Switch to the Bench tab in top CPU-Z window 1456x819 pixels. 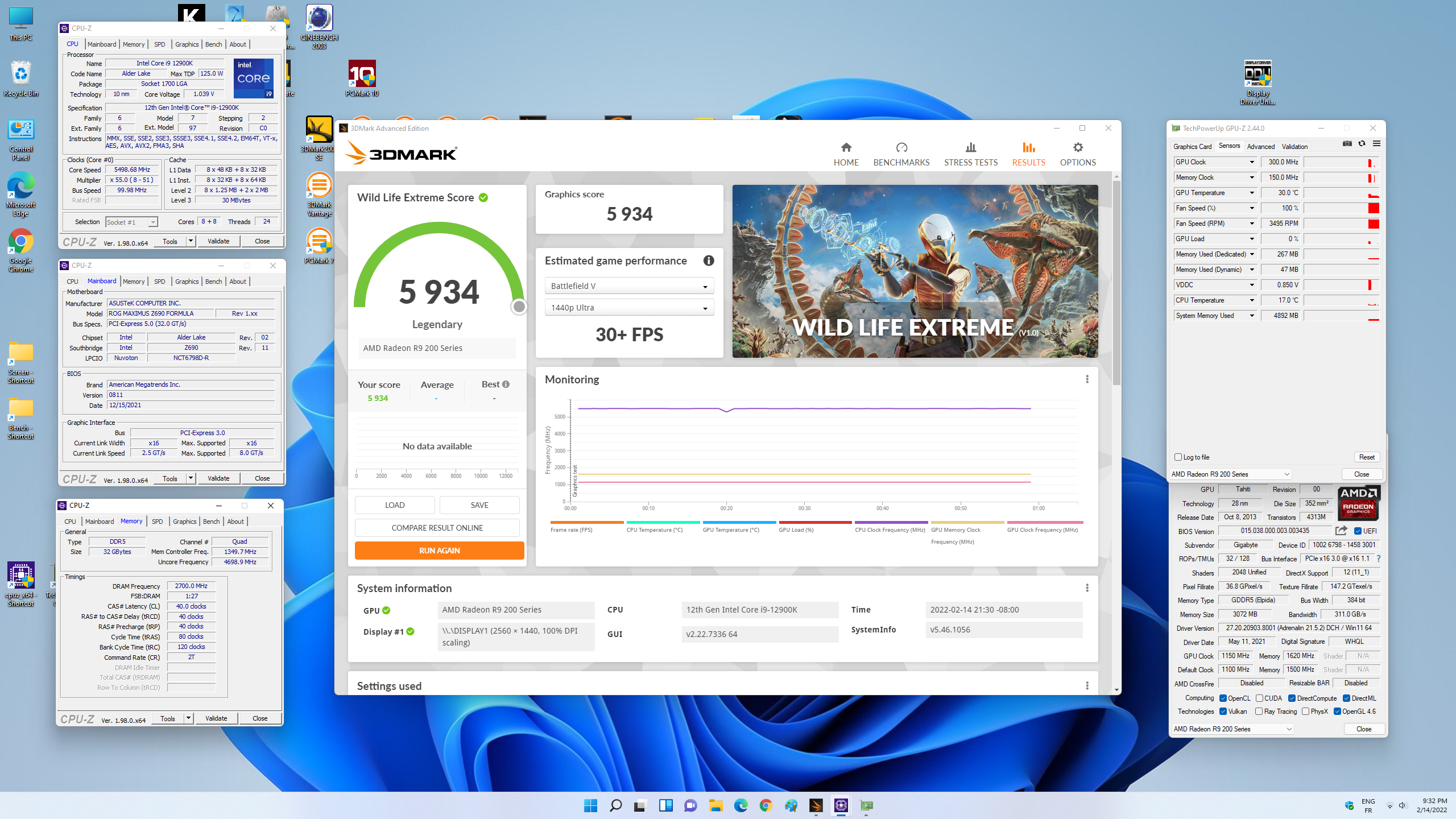pyautogui.click(x=213, y=44)
